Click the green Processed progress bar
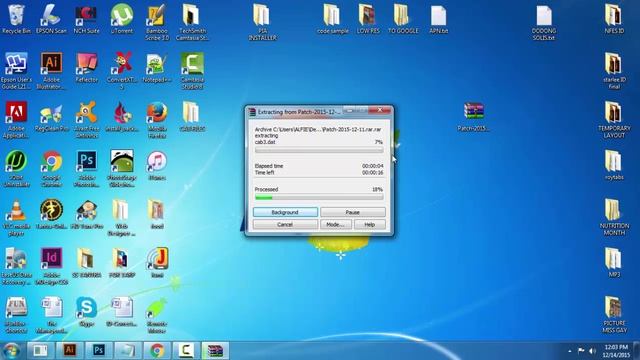The width and height of the screenshot is (640, 360). (x=319, y=198)
